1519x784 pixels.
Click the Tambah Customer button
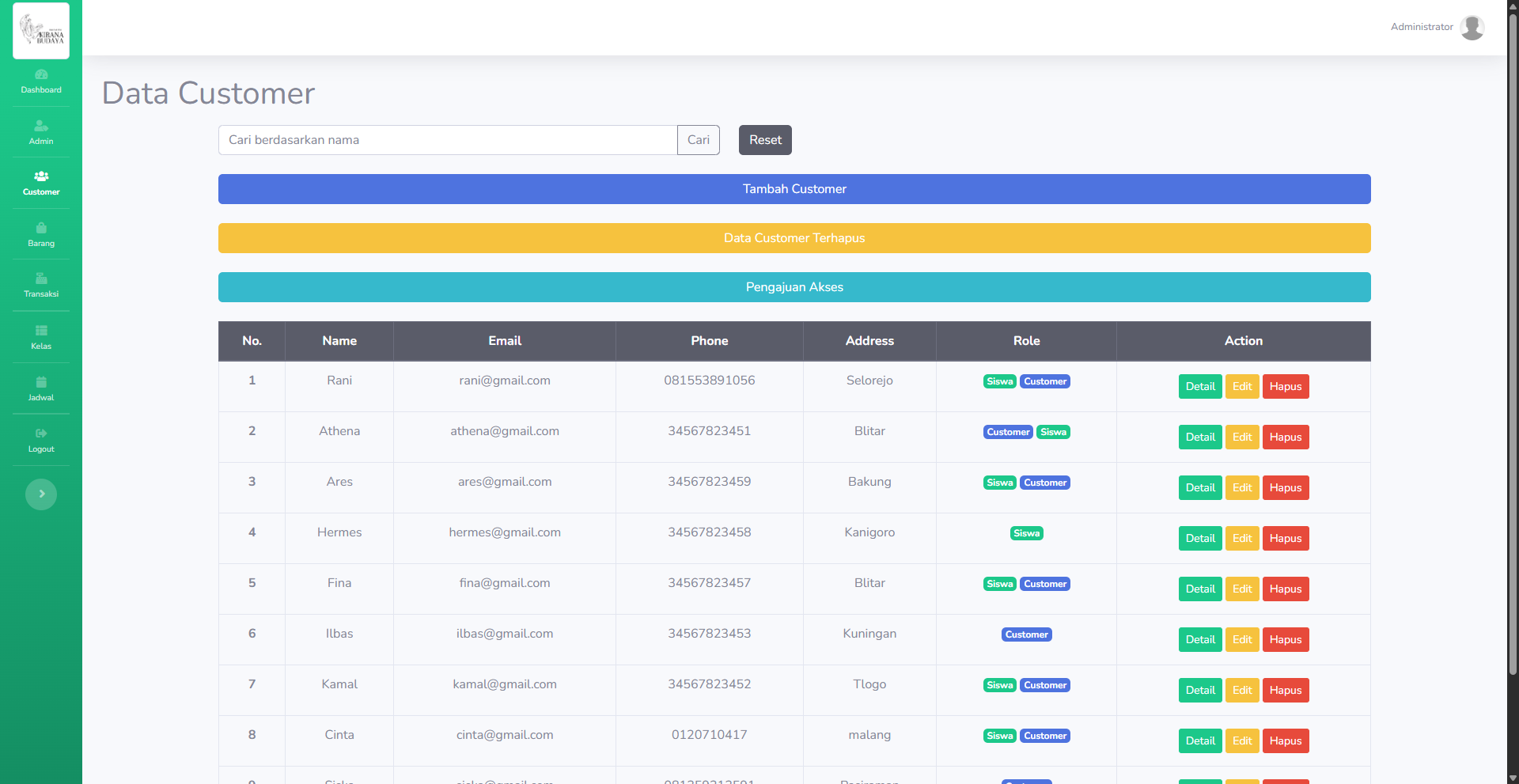[x=794, y=189]
